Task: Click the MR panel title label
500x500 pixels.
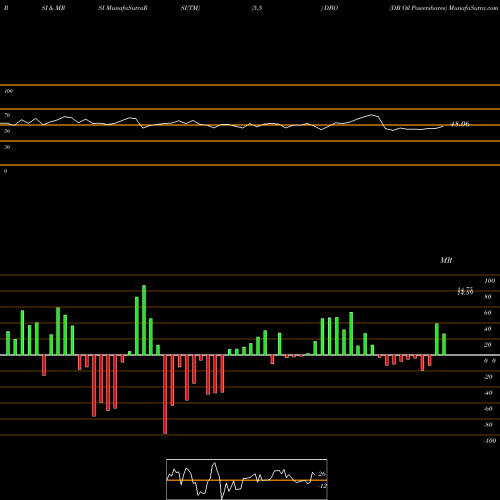Action: tap(446, 260)
